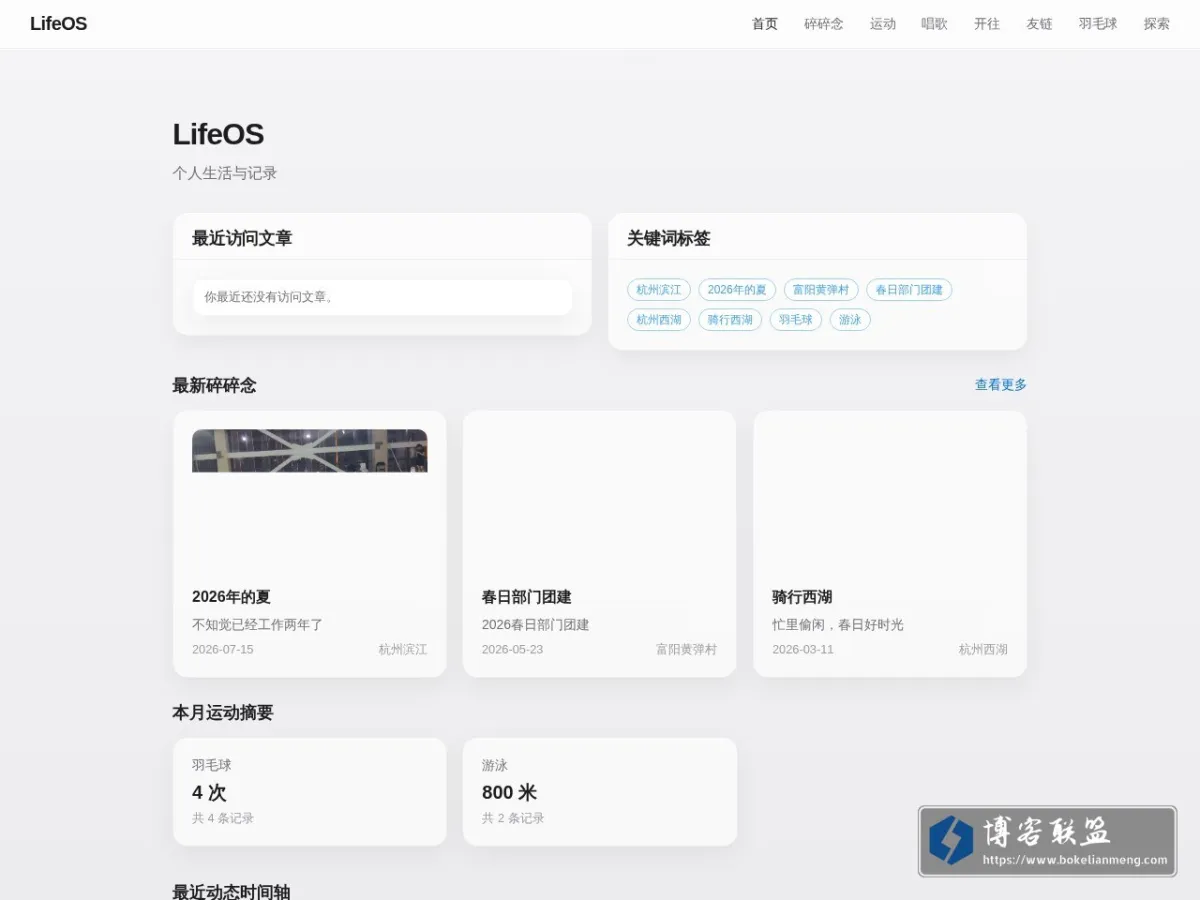The height and width of the screenshot is (900, 1200).
Task: Click the 共 2 条记录 text
Action: (x=513, y=818)
